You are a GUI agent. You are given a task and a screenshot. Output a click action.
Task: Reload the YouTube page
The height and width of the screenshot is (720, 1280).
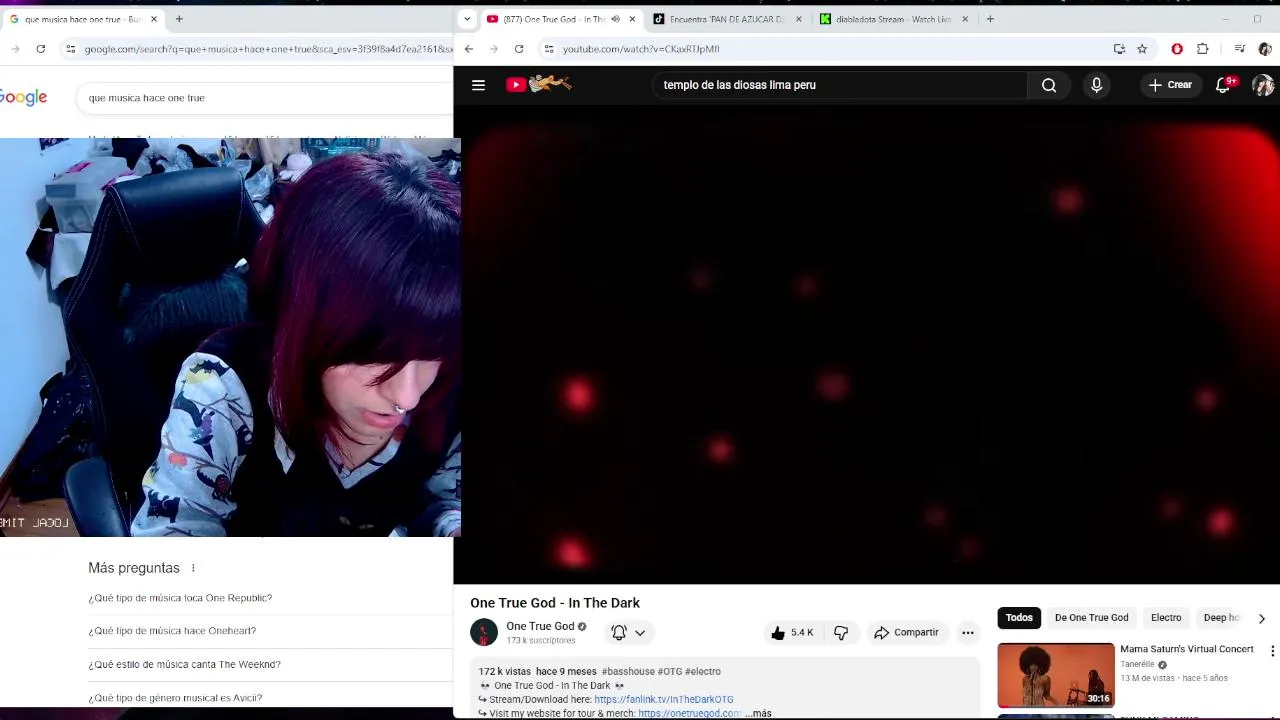[519, 48]
